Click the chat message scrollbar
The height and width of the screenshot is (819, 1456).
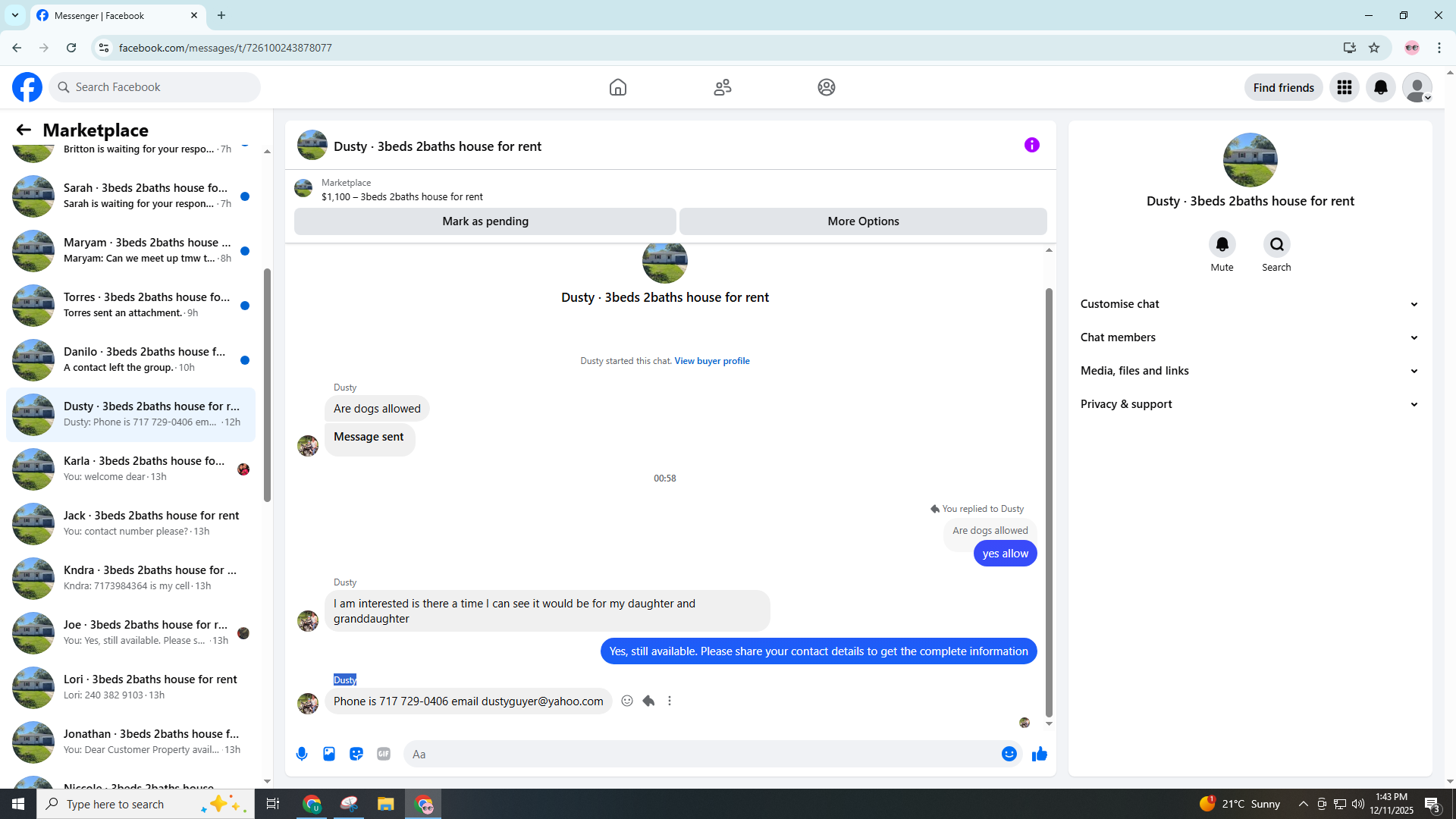click(1049, 500)
